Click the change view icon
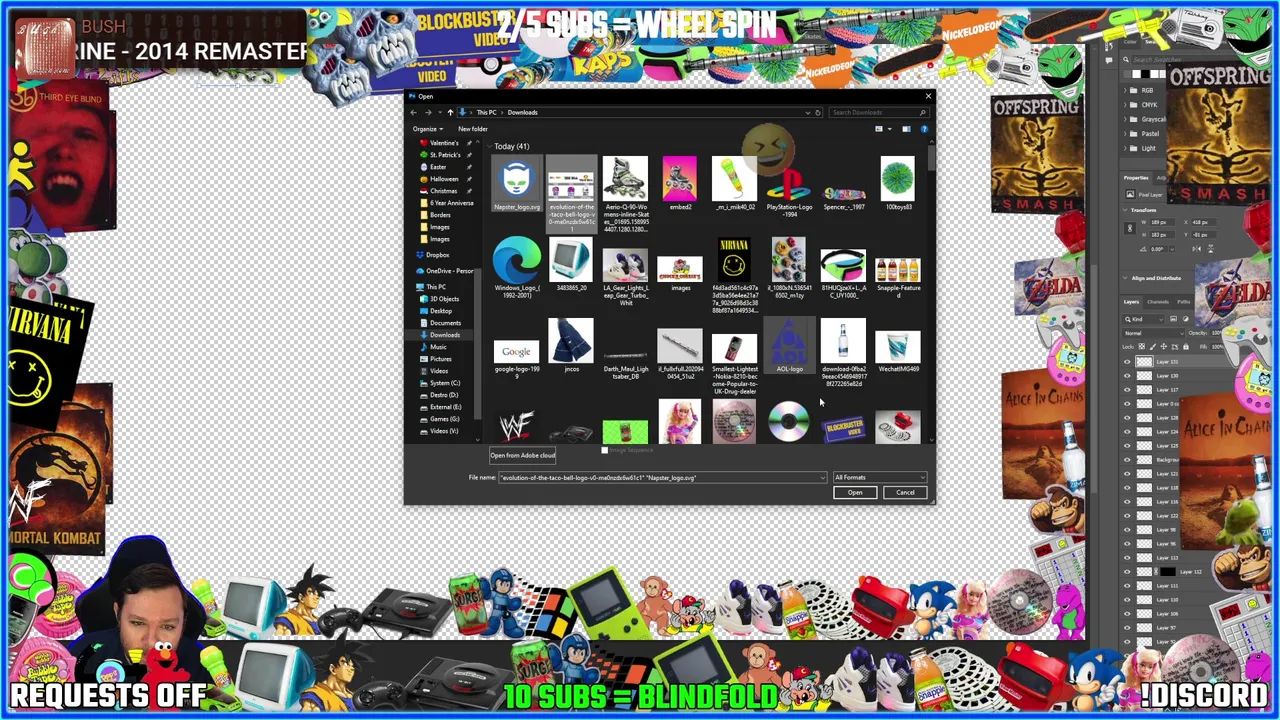 [x=879, y=129]
